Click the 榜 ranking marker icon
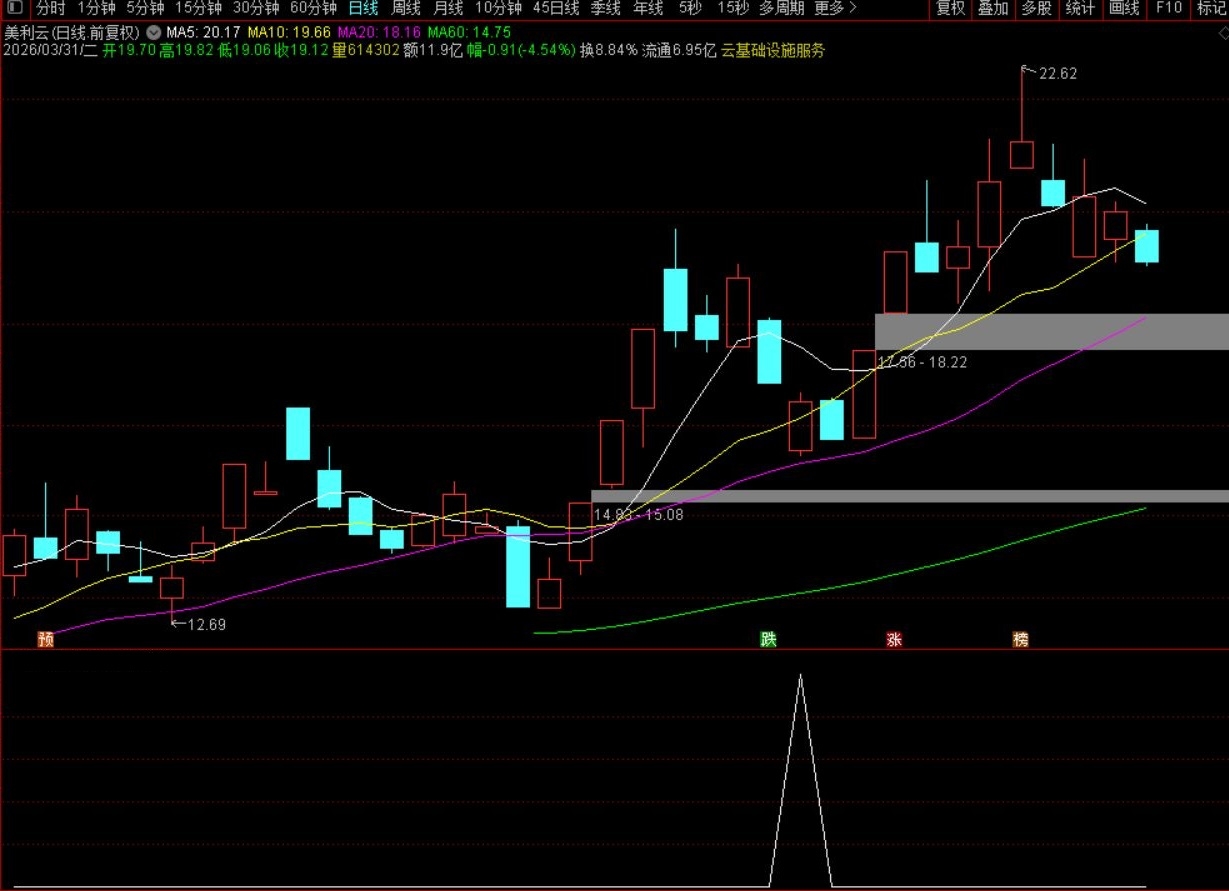The height and width of the screenshot is (891, 1229). (1020, 640)
